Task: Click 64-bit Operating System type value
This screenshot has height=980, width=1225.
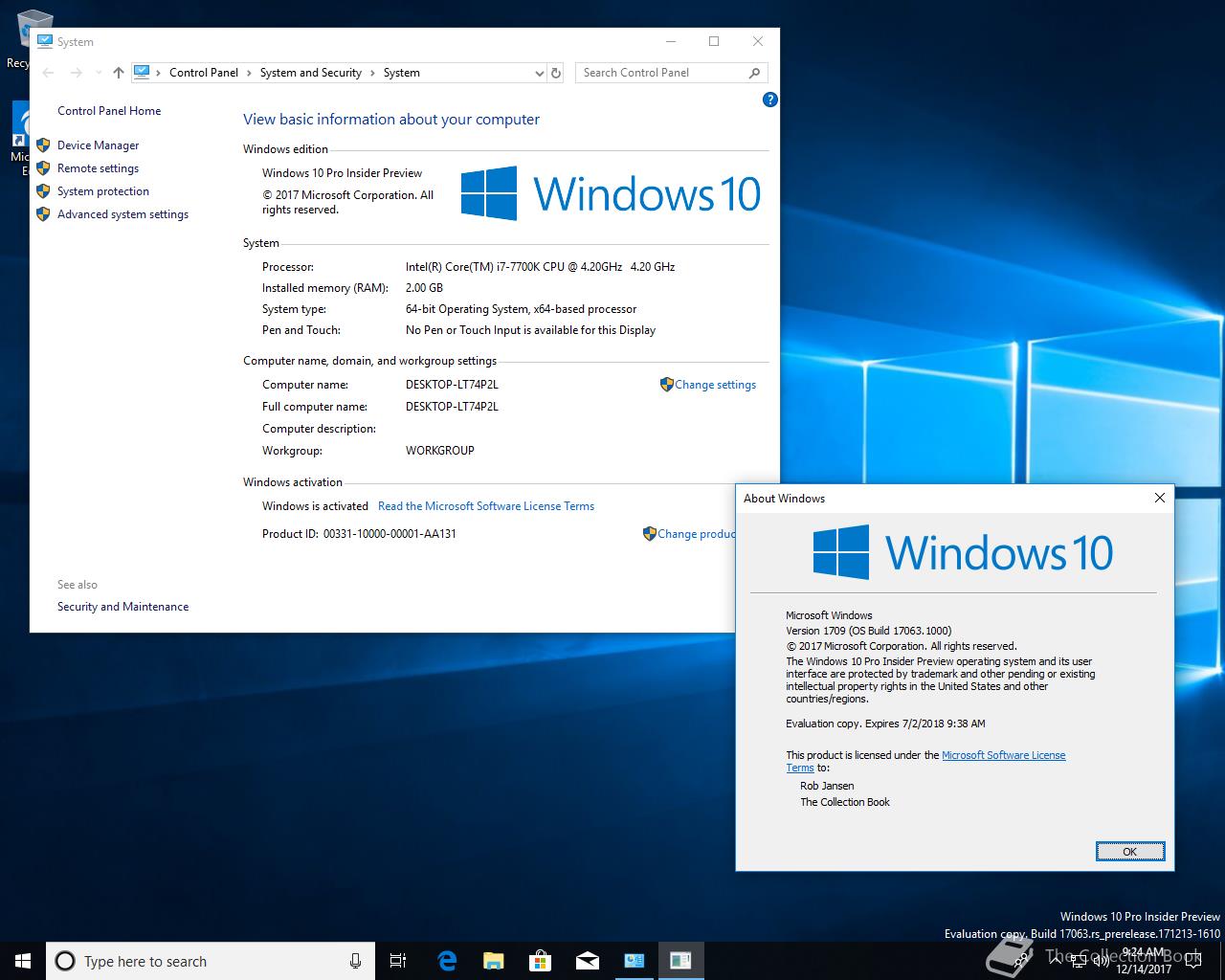Action: [x=521, y=309]
